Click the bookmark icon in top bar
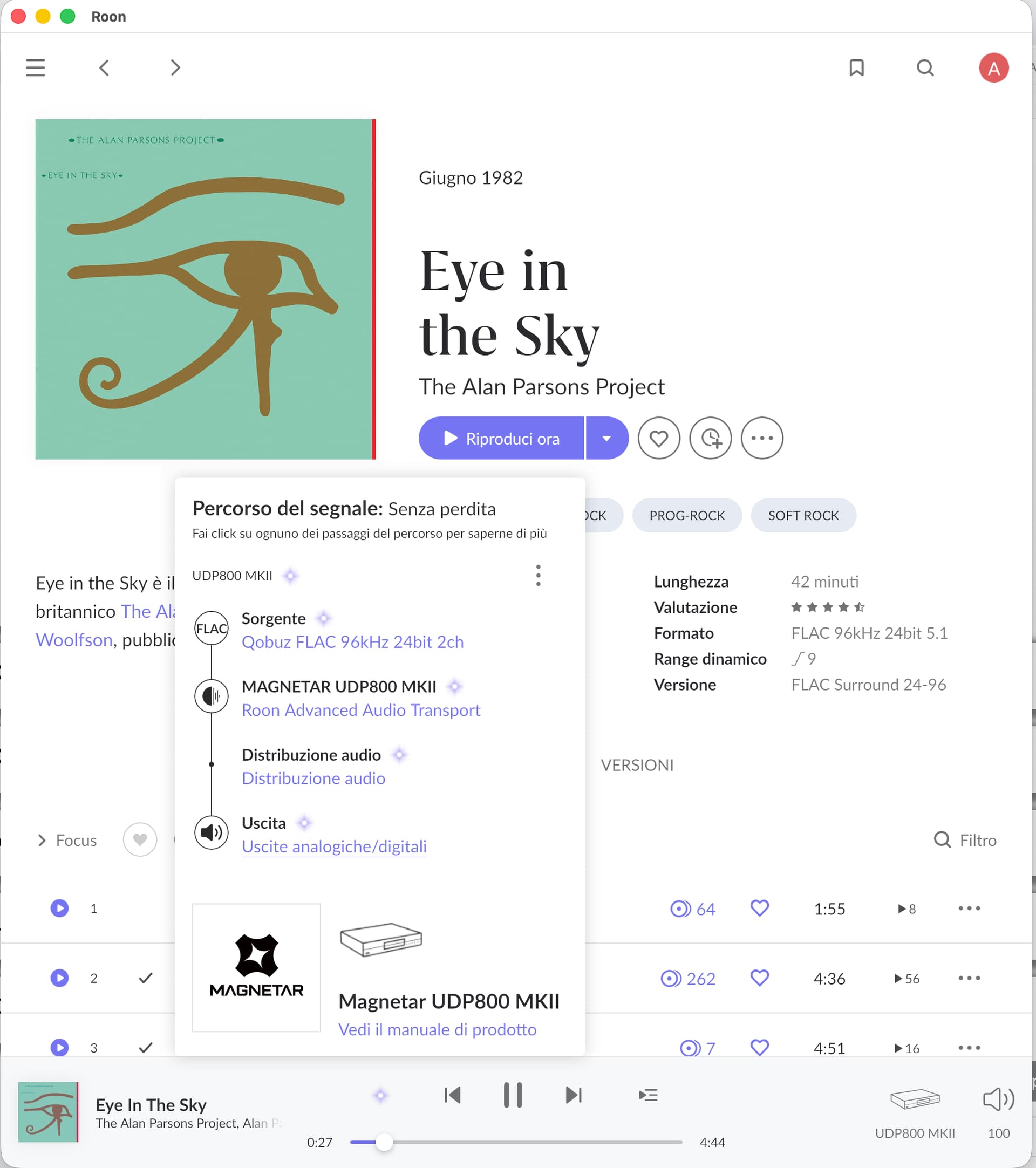The height and width of the screenshot is (1168, 1036). point(856,67)
